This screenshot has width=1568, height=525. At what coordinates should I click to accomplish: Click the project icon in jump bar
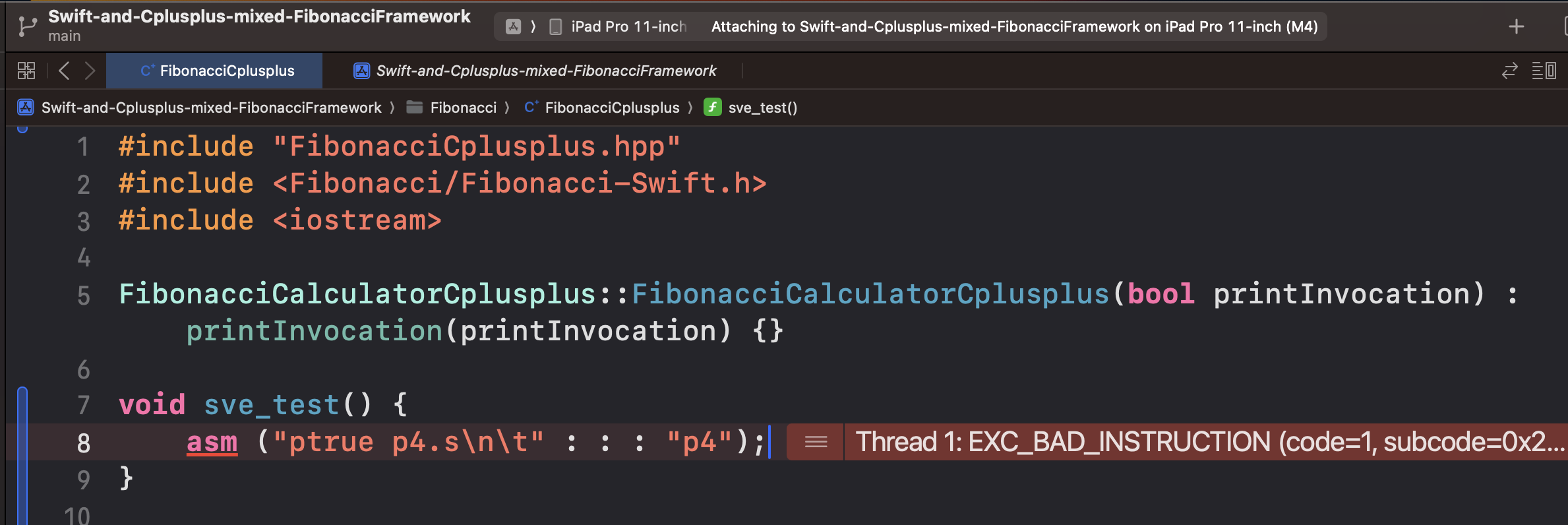(26, 107)
